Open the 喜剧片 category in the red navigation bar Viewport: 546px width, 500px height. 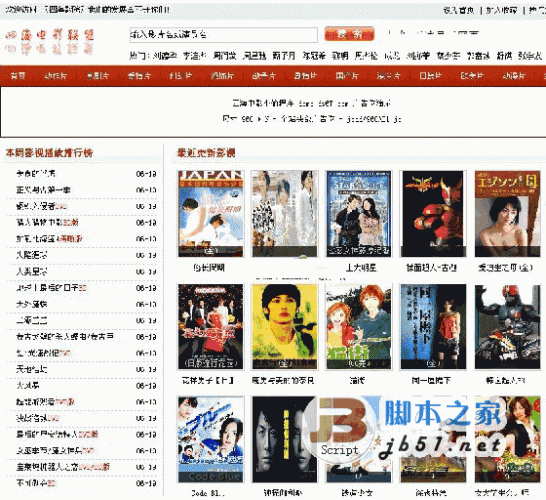pos(98,76)
